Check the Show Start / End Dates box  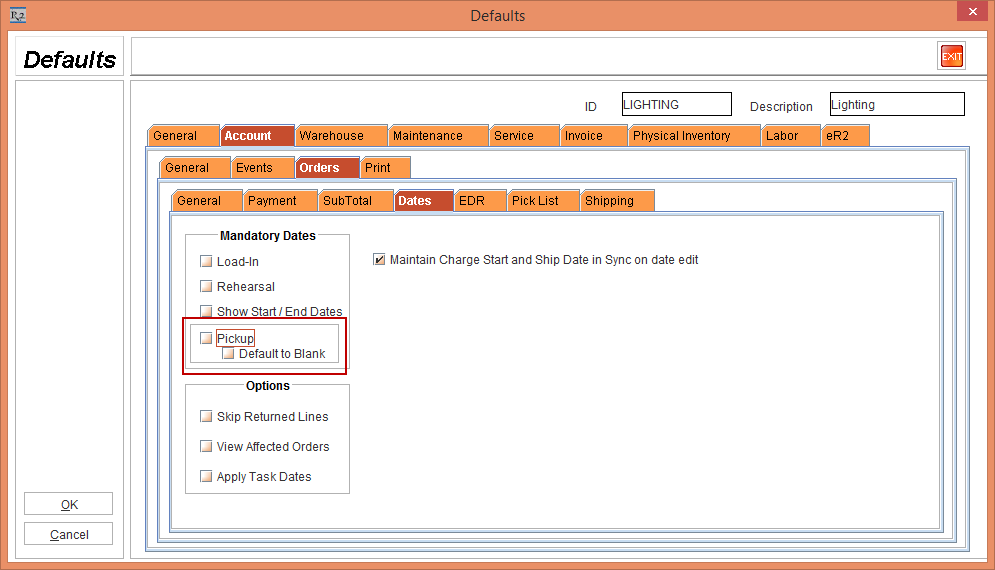coord(207,312)
